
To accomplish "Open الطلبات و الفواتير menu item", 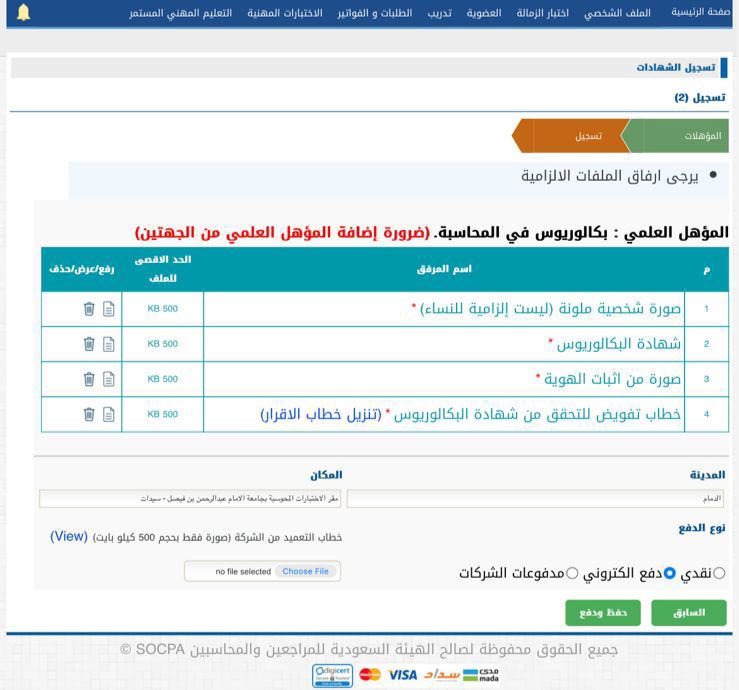I will point(375,13).
